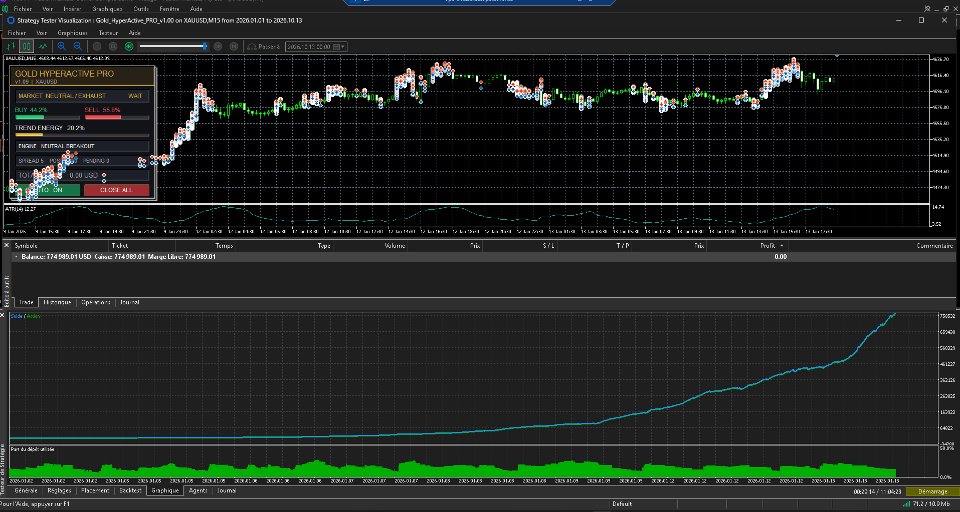Select the Trade tab in Toolbox

[x=26, y=303]
